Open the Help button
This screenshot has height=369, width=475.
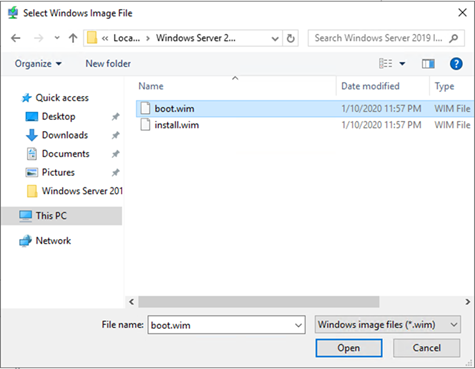(456, 63)
